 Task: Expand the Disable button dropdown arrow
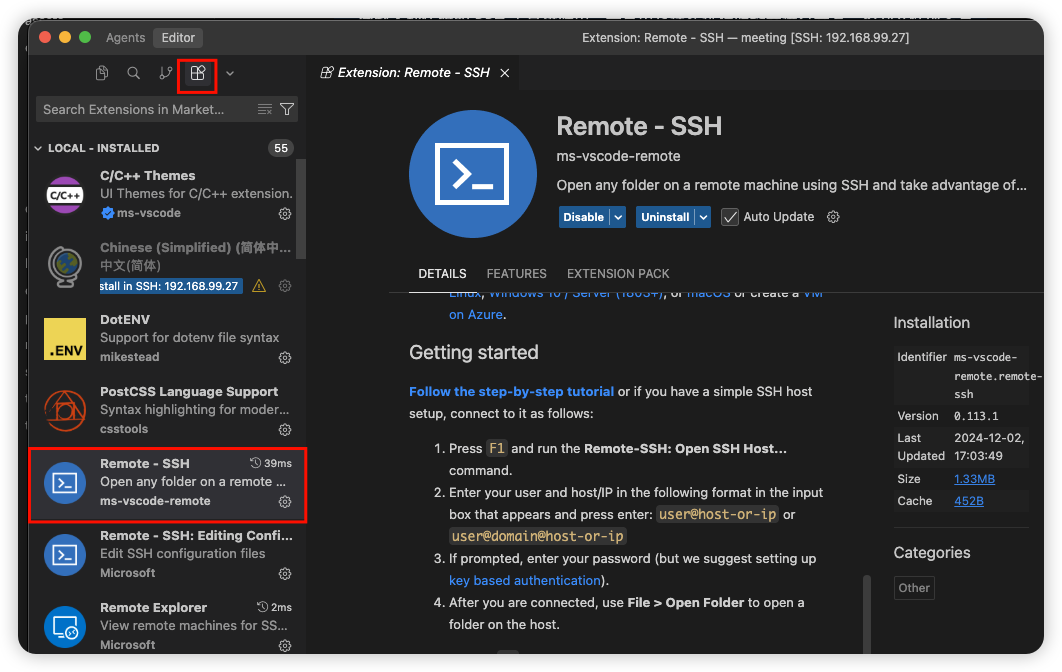[x=618, y=217]
